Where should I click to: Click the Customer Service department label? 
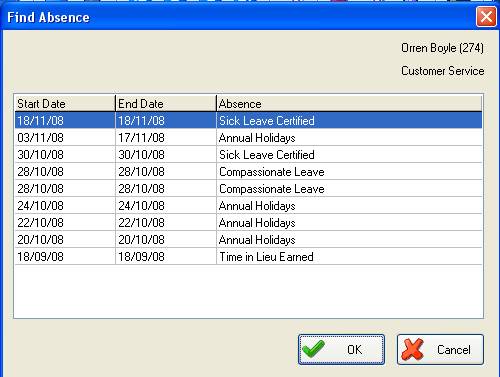coord(442,71)
